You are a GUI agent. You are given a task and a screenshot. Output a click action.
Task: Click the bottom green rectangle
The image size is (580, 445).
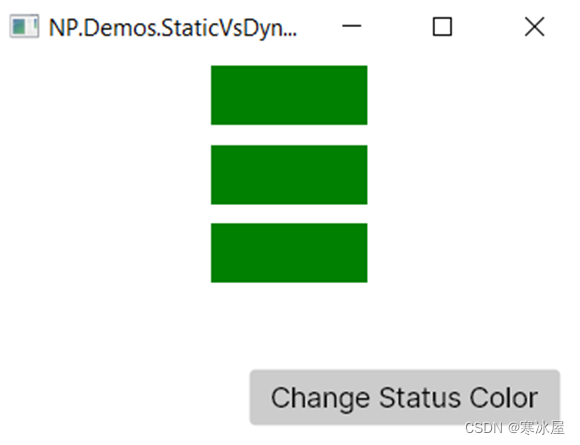[289, 253]
